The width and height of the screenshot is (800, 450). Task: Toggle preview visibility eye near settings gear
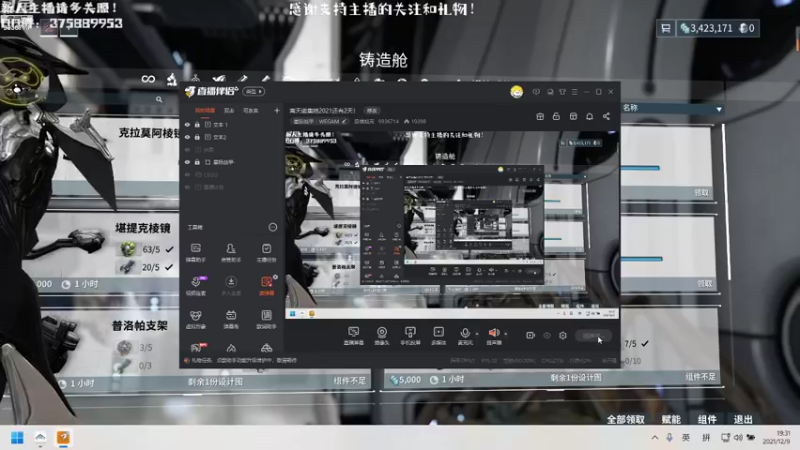pos(546,335)
